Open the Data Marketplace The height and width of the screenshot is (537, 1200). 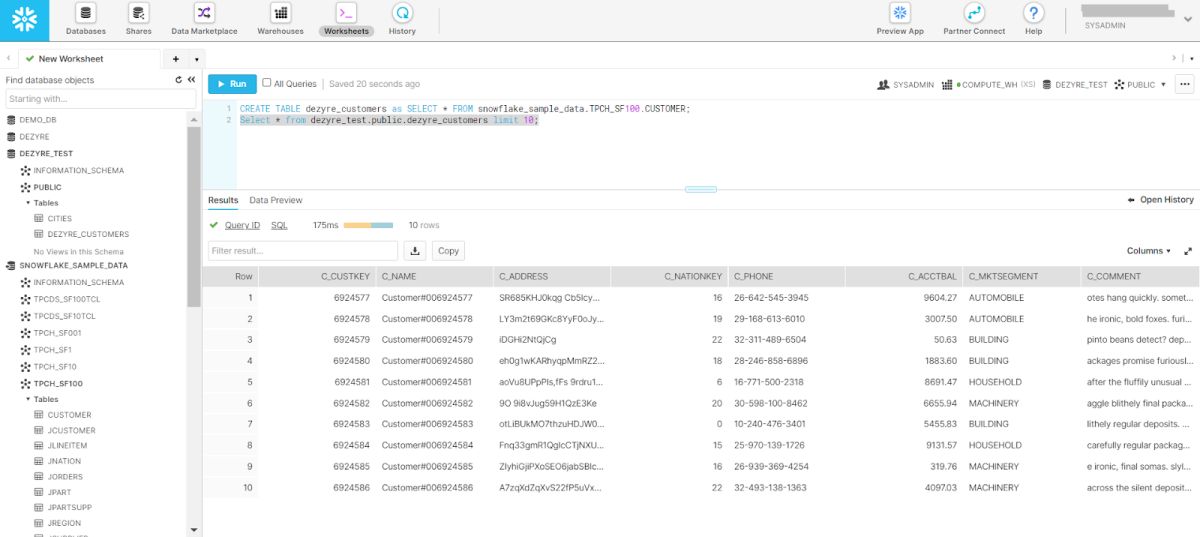(204, 19)
